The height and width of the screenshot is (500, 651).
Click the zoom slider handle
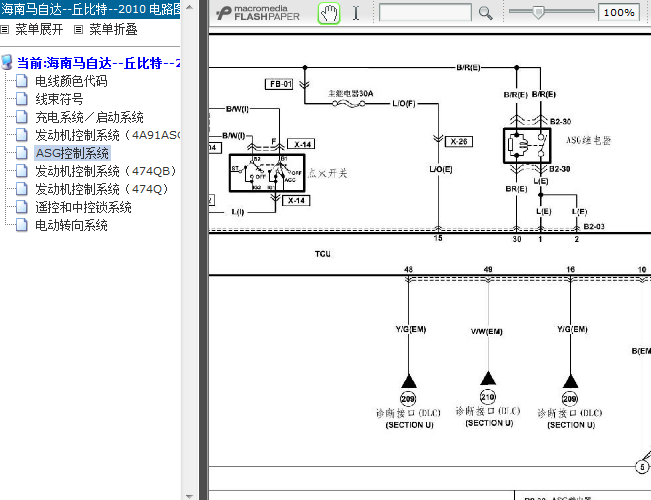tap(538, 12)
